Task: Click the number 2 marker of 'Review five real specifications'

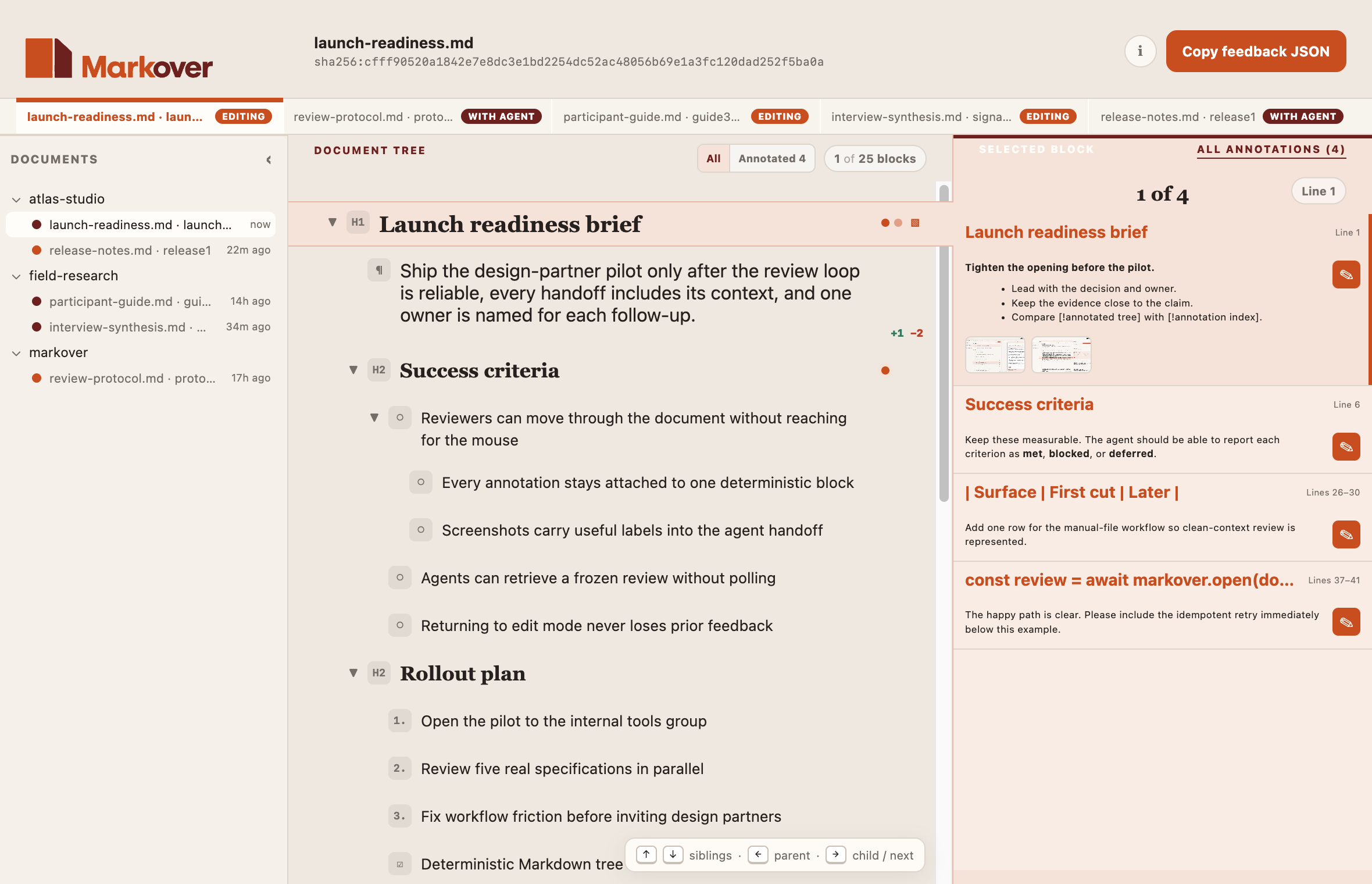Action: pos(400,768)
